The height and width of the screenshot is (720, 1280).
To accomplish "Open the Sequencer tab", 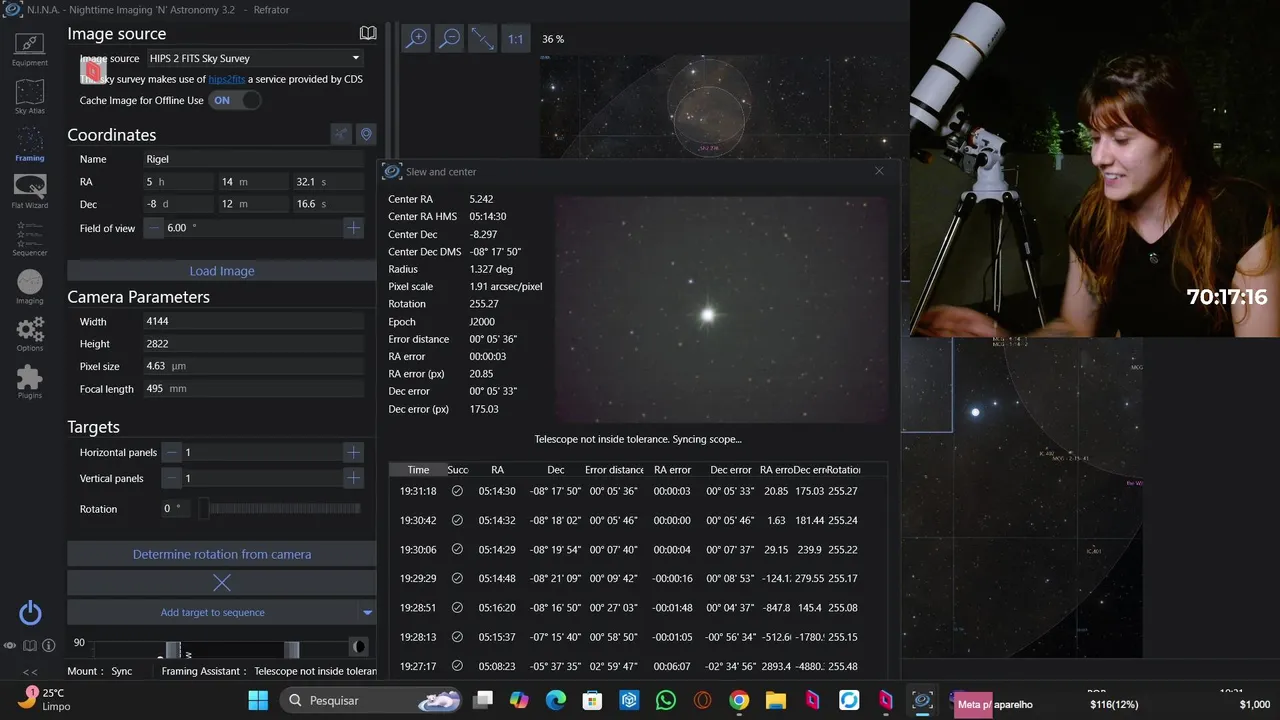I will pyautogui.click(x=30, y=240).
